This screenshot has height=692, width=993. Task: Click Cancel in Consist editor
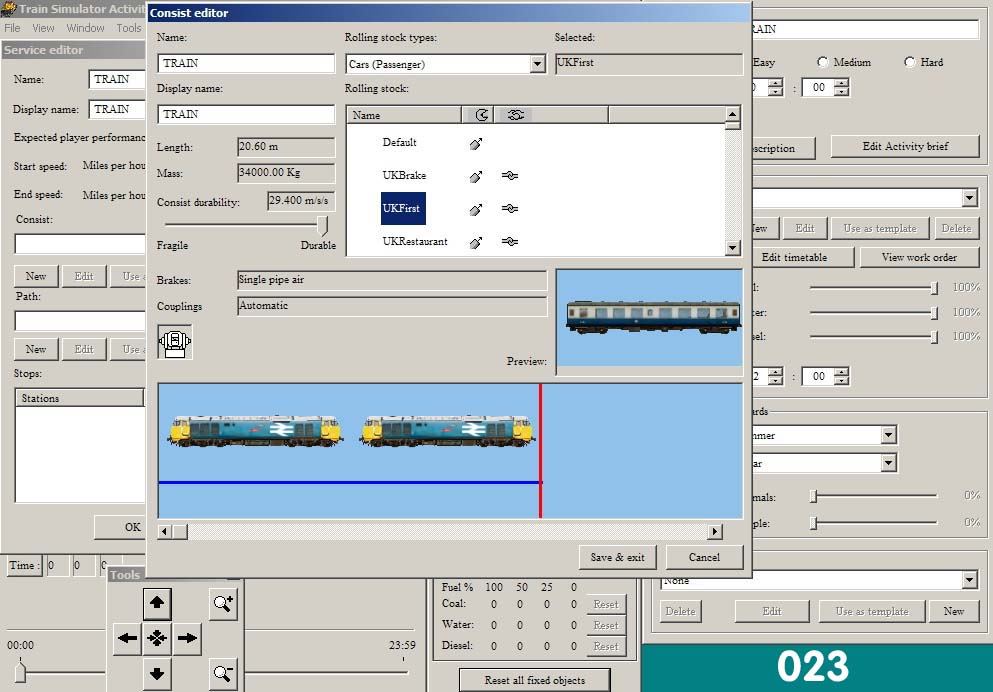point(704,557)
